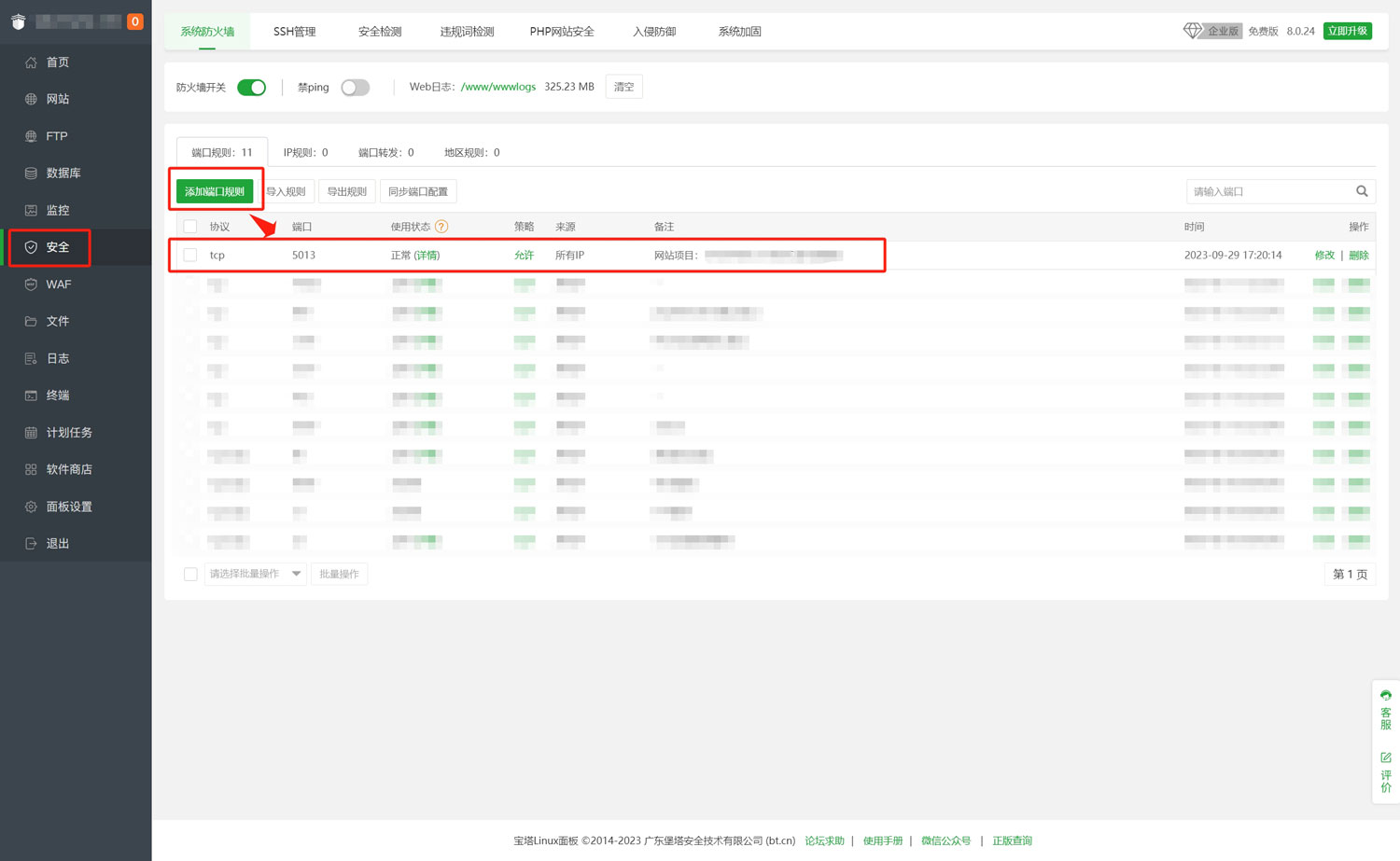1400x861 pixels.
Task: Click the exit icon beside 退出
Action: pyautogui.click(x=31, y=544)
